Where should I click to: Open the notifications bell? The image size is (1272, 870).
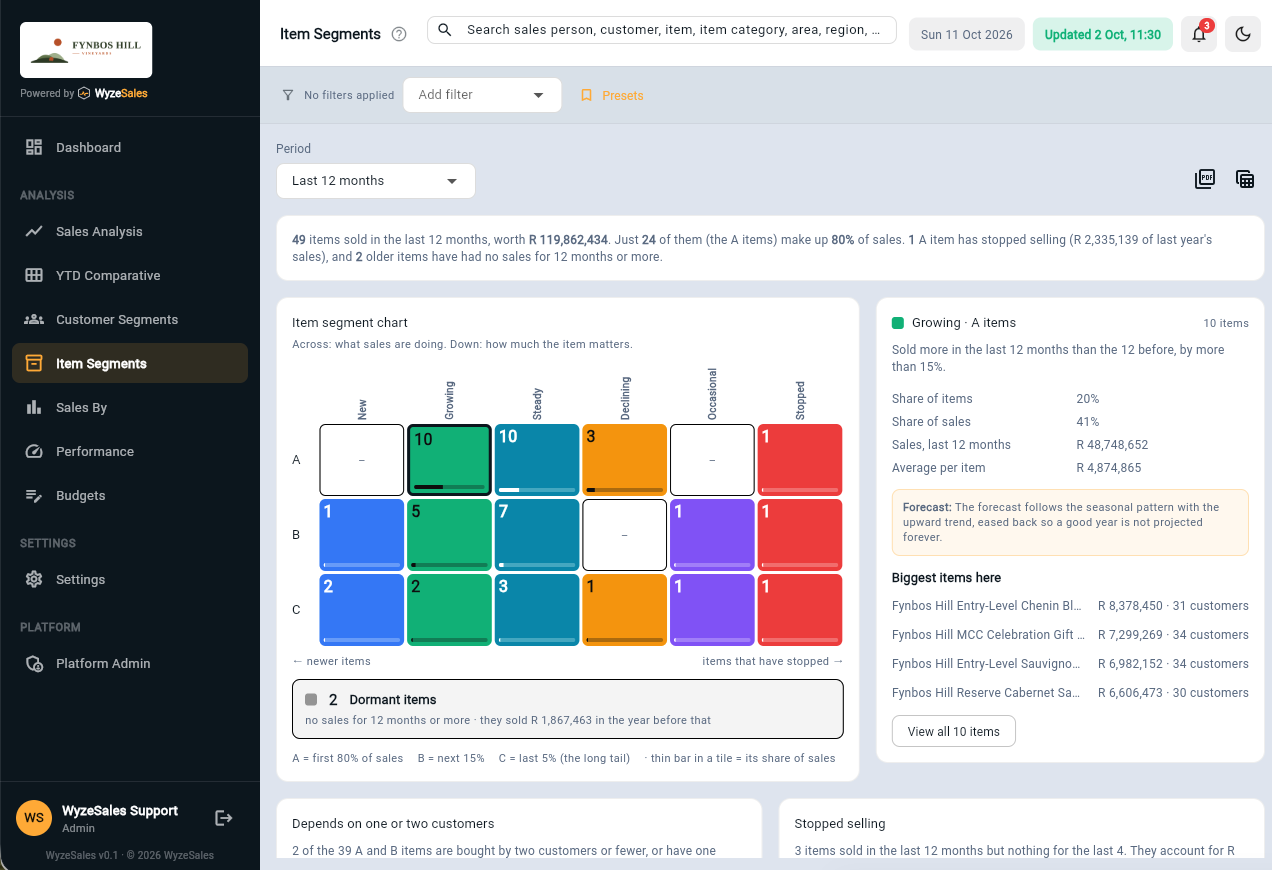point(1199,34)
